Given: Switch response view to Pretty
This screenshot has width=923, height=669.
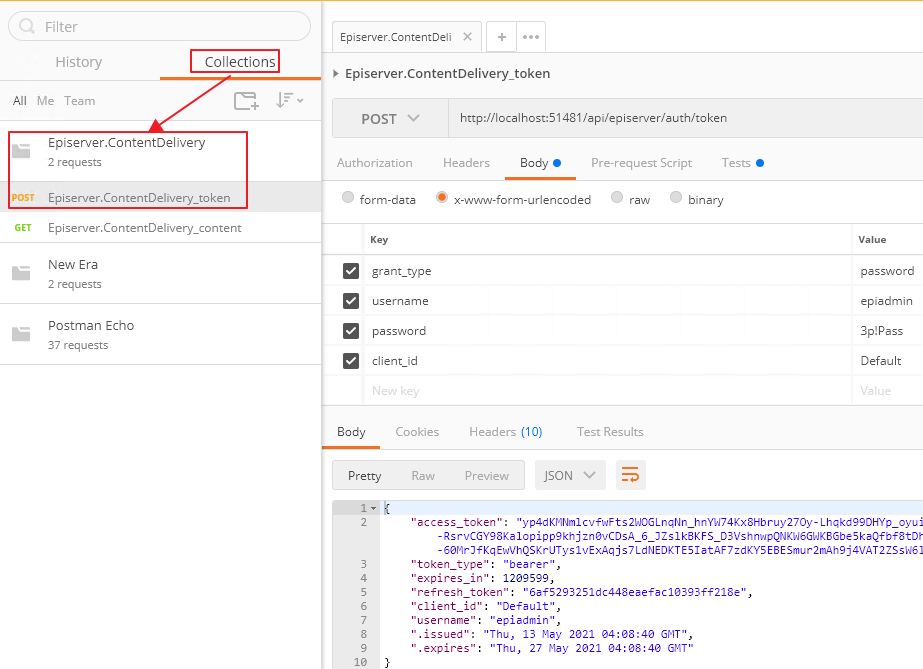Looking at the screenshot, I should 364,475.
